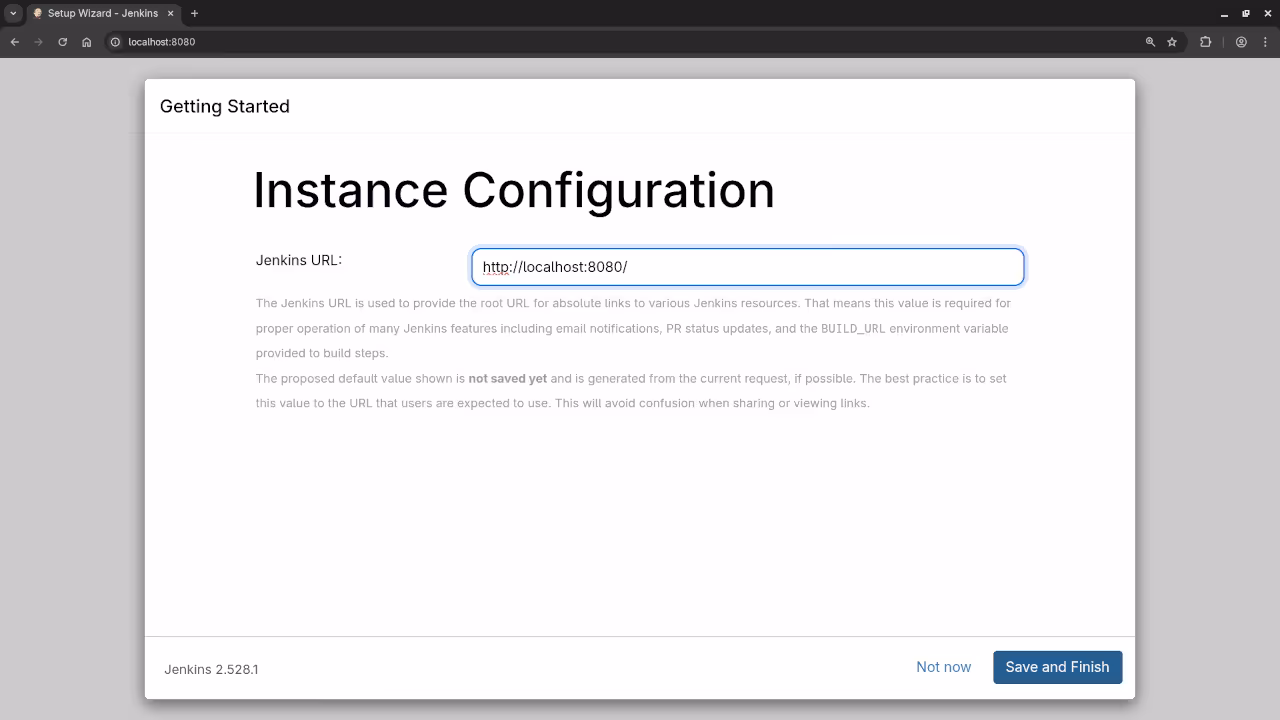
Task: Restore down the browser window
Action: click(1246, 14)
